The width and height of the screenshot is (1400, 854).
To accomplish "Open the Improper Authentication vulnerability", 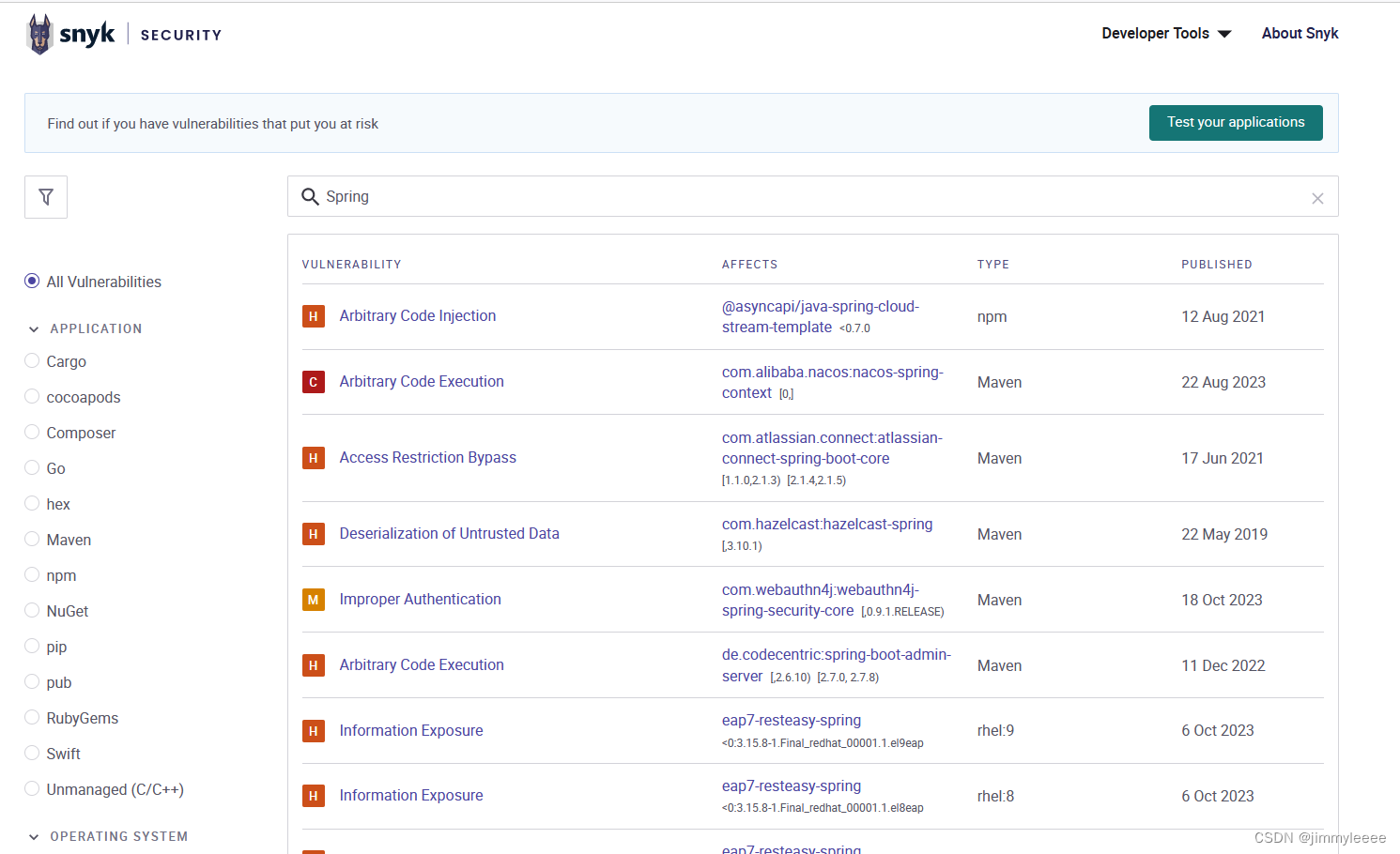I will click(x=420, y=600).
